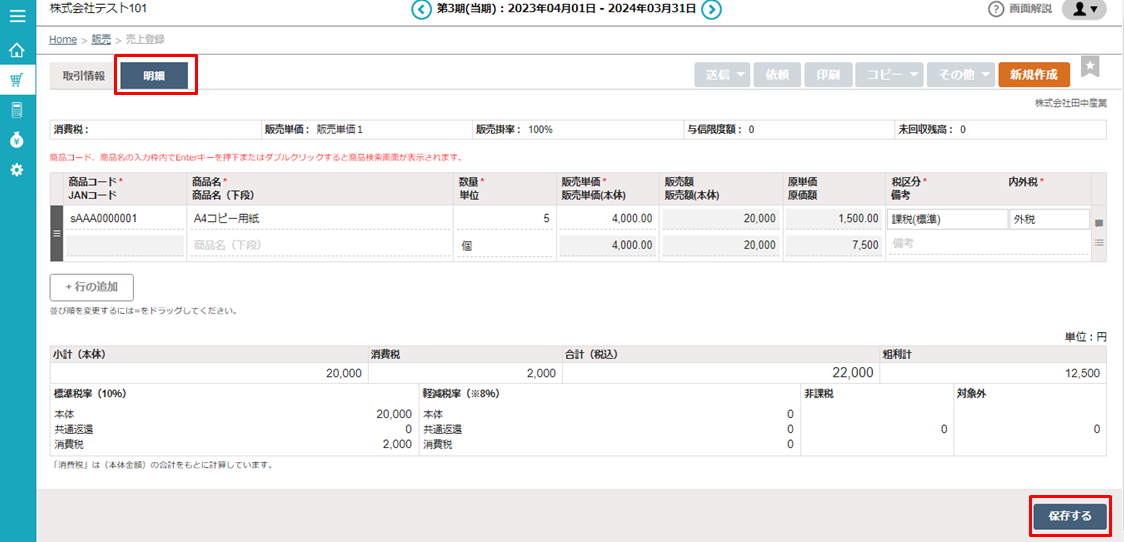Go to Home via sidebar house icon
This screenshot has height=542, width=1124.
[17, 50]
